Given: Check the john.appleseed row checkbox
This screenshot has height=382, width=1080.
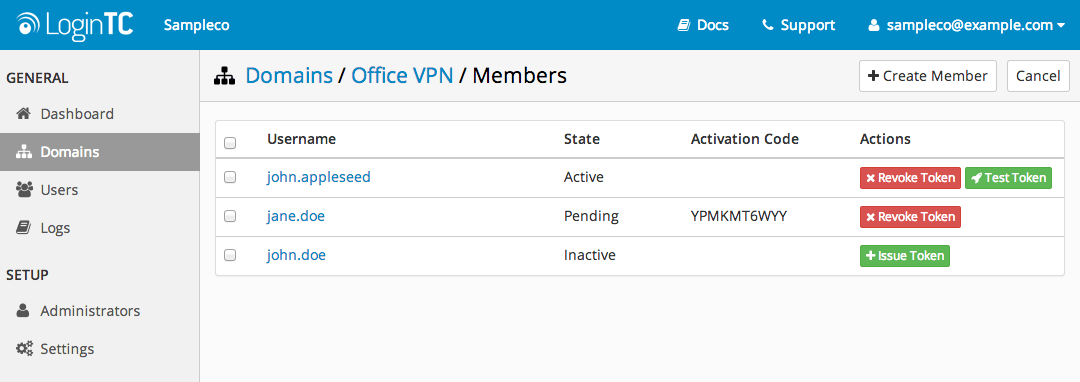Looking at the screenshot, I should click(231, 178).
